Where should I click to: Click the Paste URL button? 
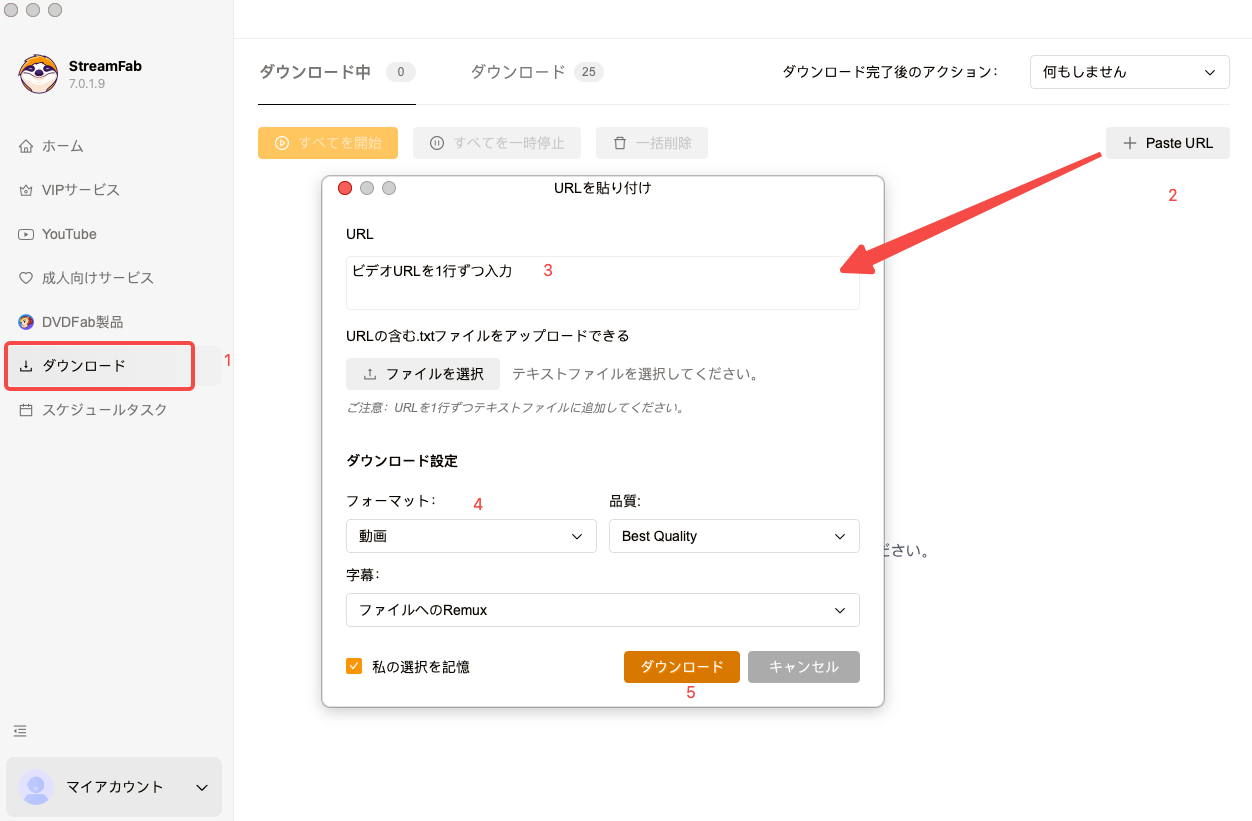(x=1167, y=143)
